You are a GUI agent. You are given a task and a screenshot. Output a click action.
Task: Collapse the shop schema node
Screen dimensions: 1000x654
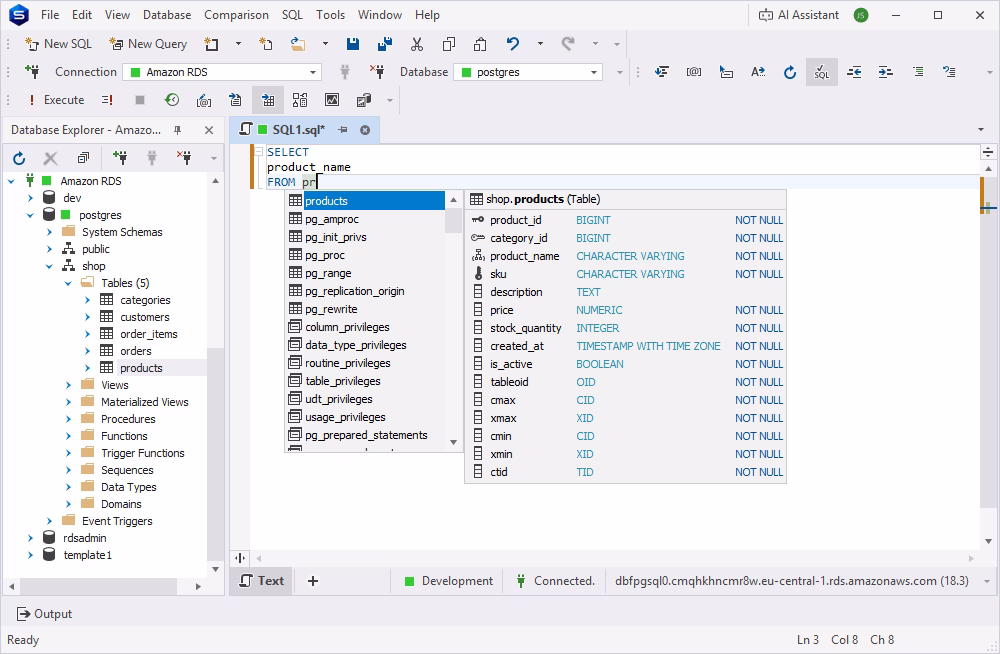(49, 266)
